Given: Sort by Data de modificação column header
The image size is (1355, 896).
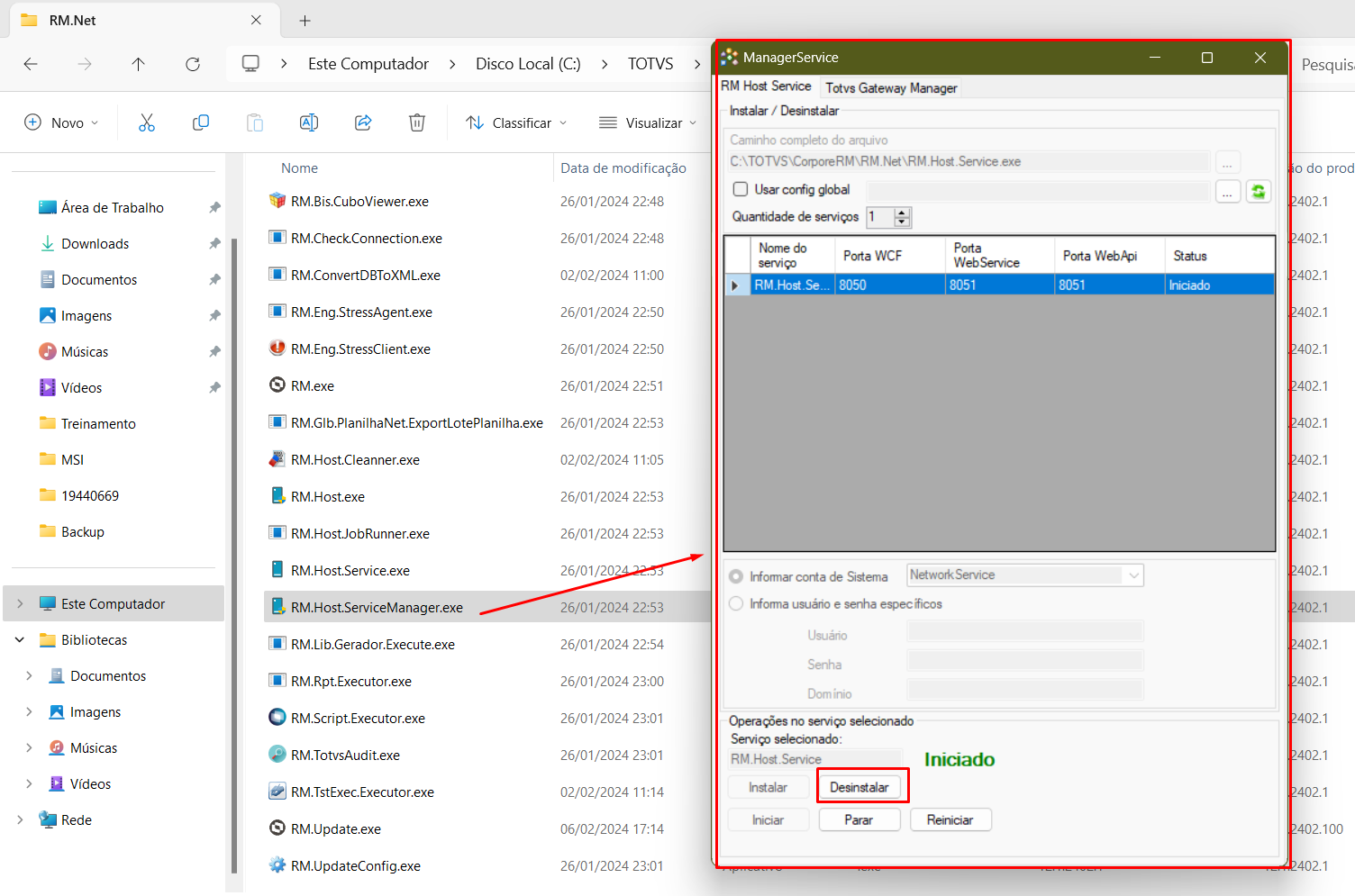Looking at the screenshot, I should pos(623,167).
